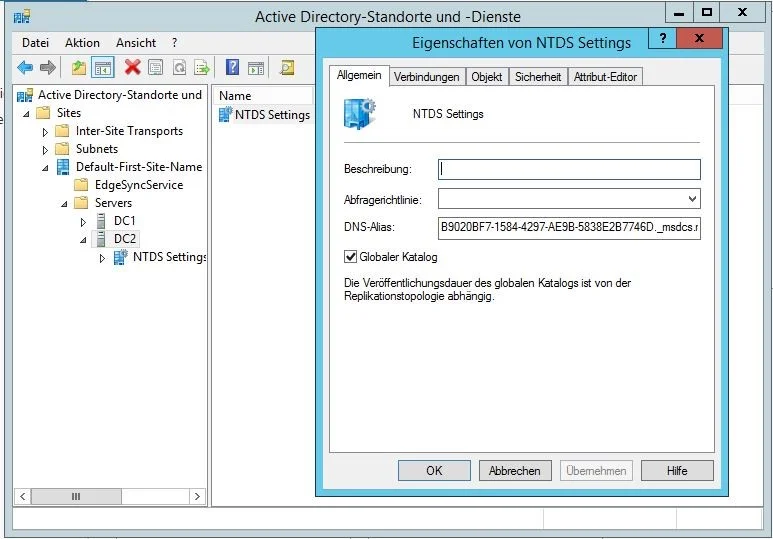Click the Export list toolbar icon
The height and width of the screenshot is (539, 773).
[x=202, y=67]
